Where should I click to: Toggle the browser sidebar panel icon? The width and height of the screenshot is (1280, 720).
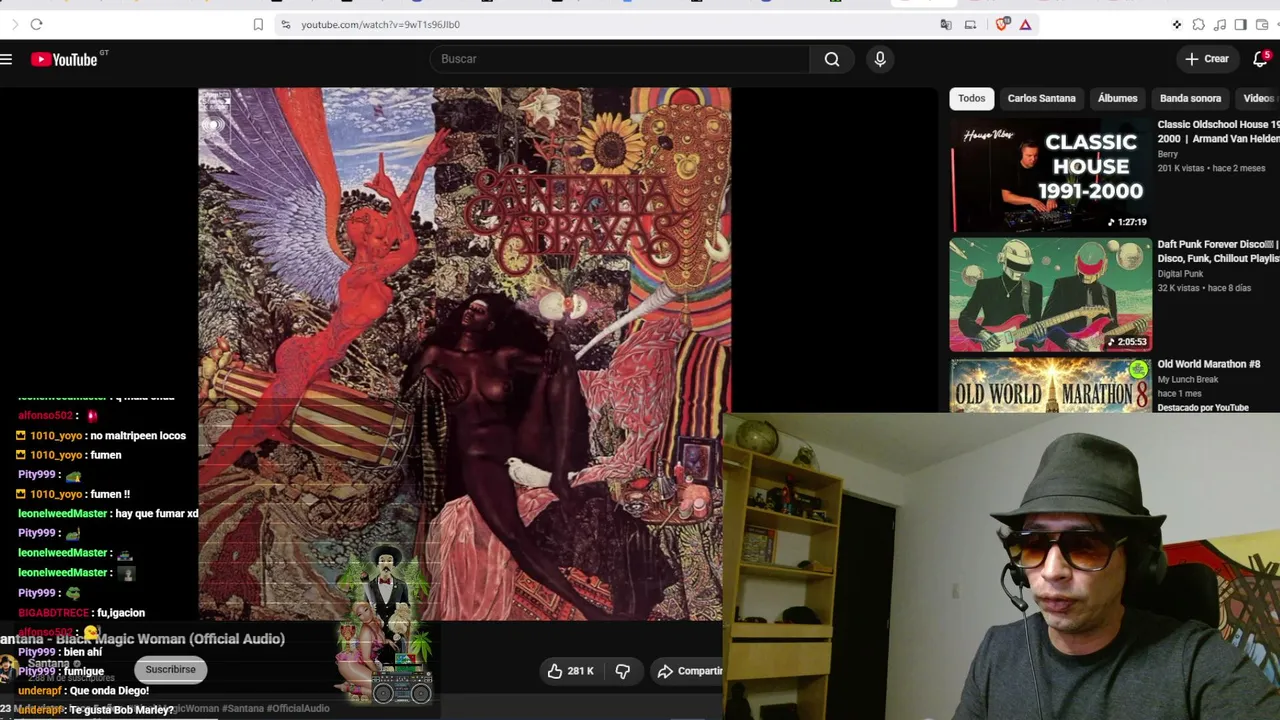tap(1240, 24)
